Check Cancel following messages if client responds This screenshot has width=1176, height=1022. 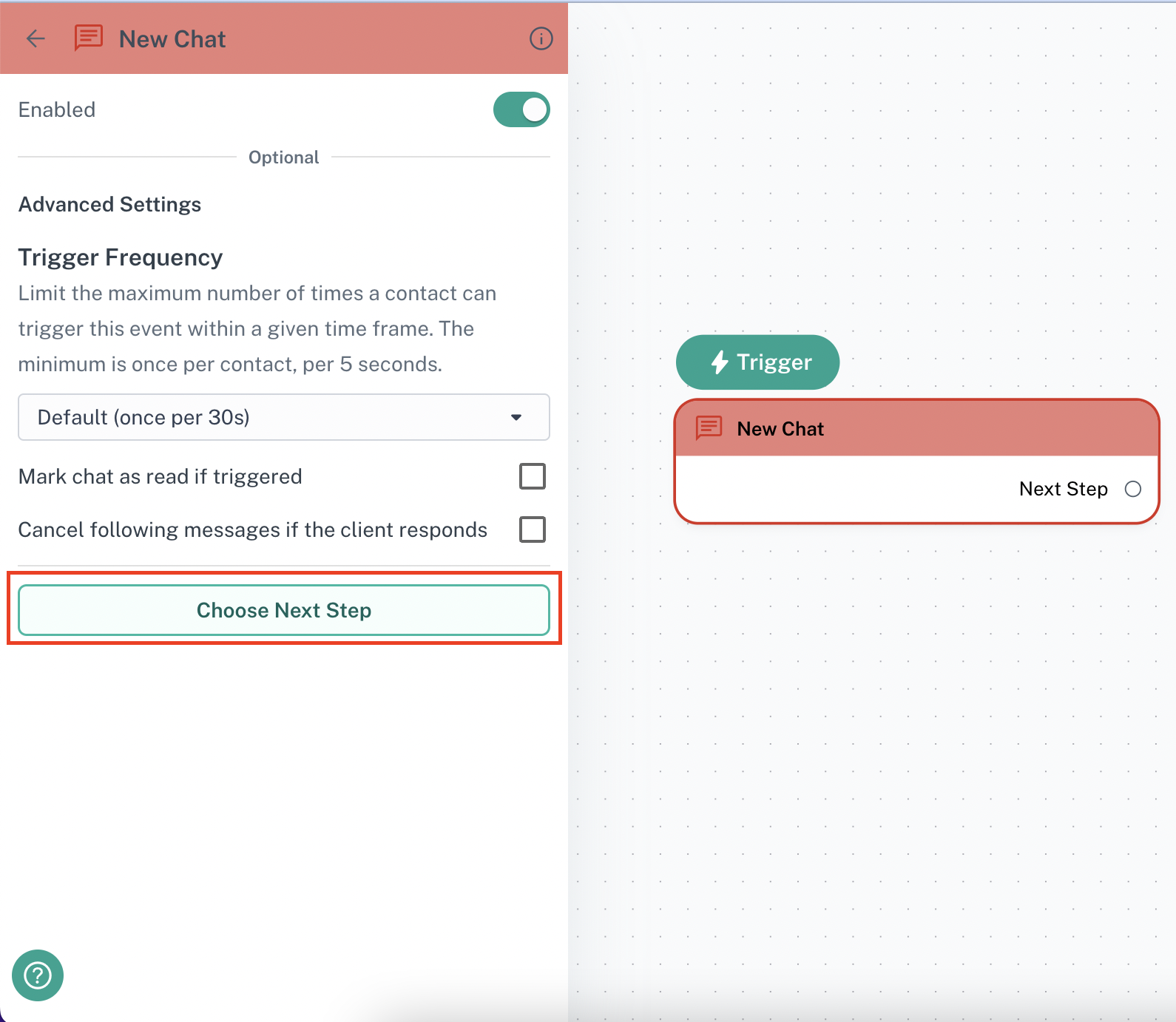coord(532,529)
